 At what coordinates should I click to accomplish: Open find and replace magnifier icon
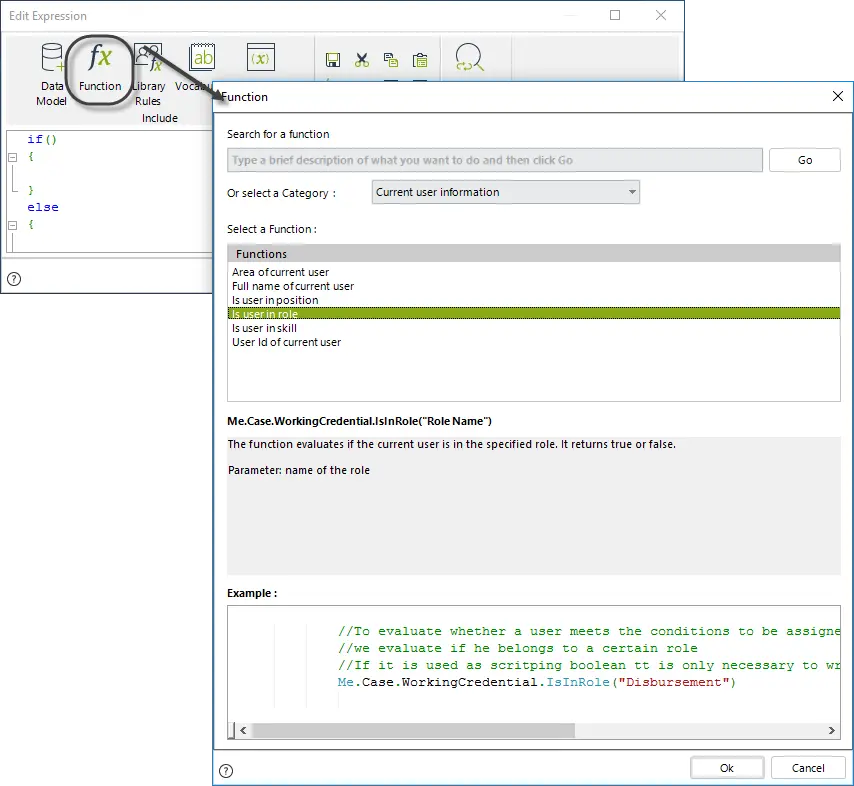tap(469, 57)
